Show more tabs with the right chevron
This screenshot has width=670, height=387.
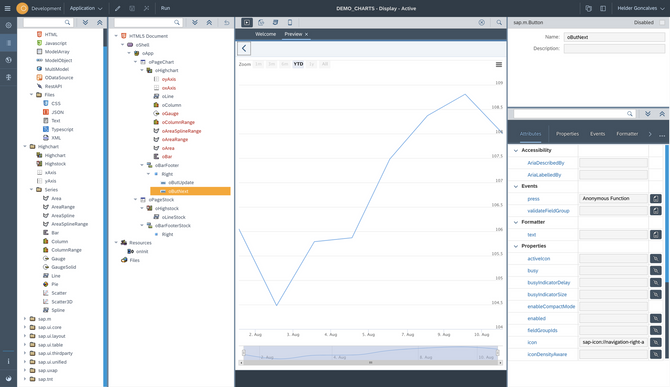(650, 134)
